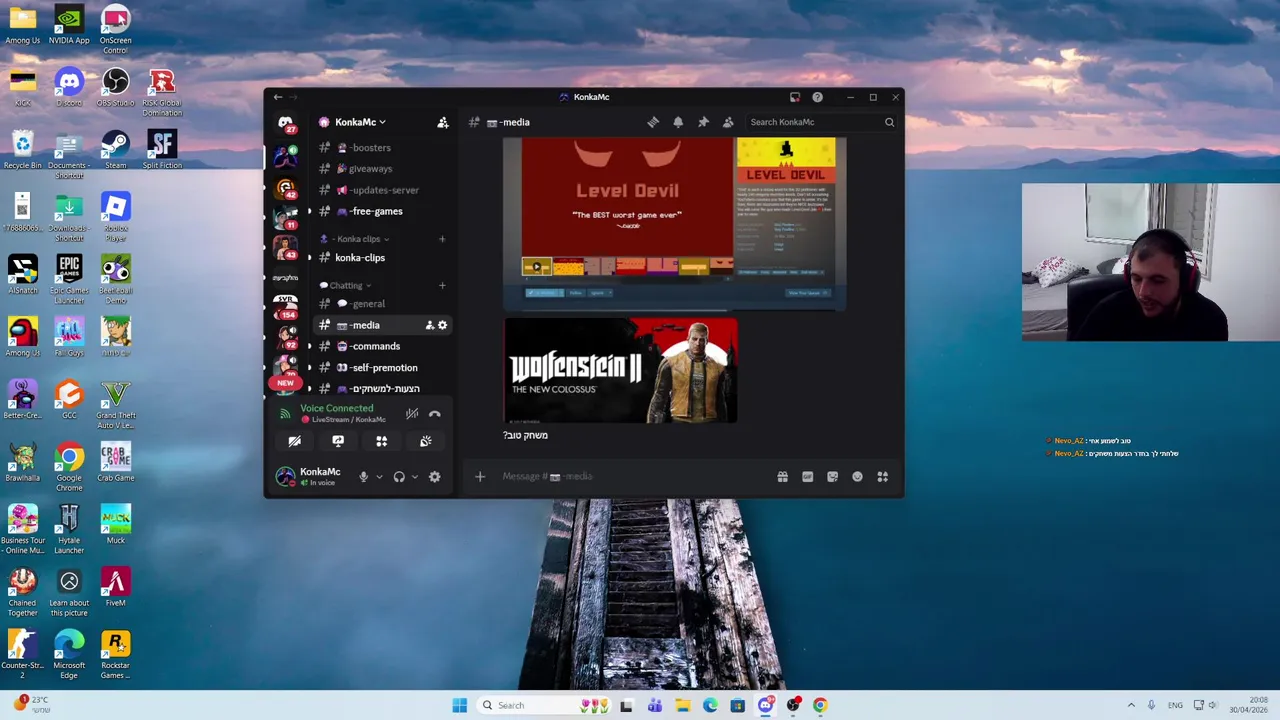Open the self-premotion channel
Image resolution: width=1280 pixels, height=720 pixels.
point(381,367)
